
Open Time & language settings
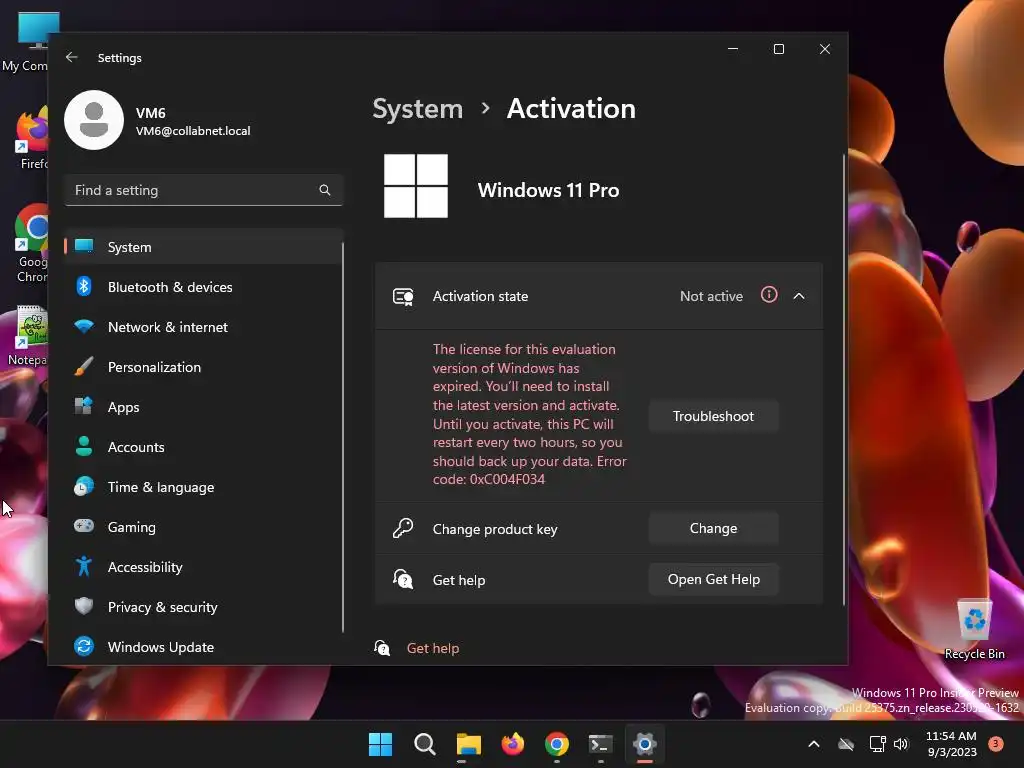(x=204, y=487)
